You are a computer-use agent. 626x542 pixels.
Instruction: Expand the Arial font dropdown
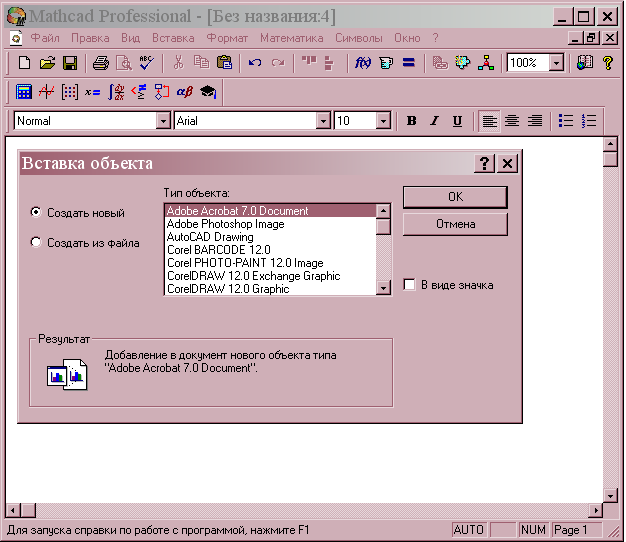point(323,121)
